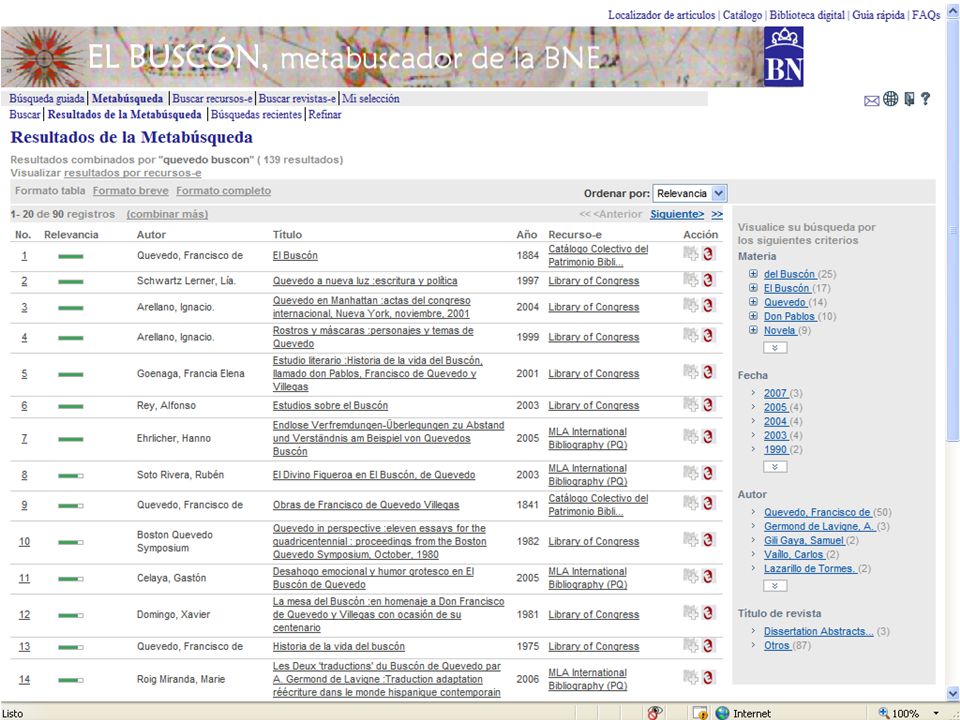
Task: Open the zoom level 100% dropdown
Action: [937, 713]
